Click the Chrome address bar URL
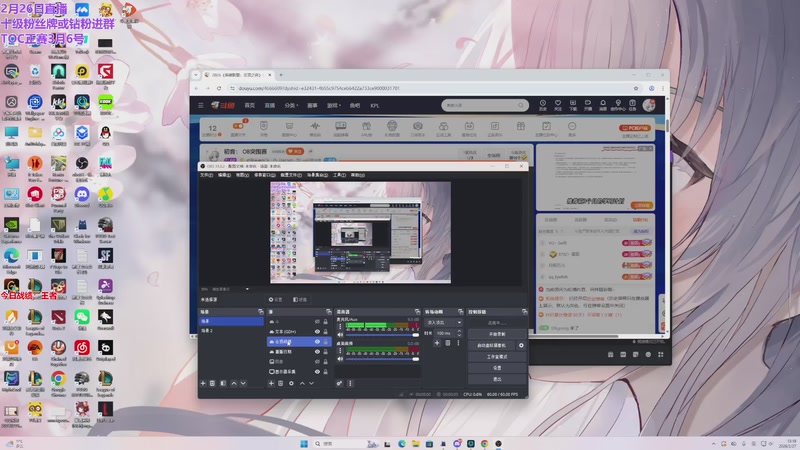Image resolution: width=800 pixels, height=450 pixels. pyautogui.click(x=319, y=88)
